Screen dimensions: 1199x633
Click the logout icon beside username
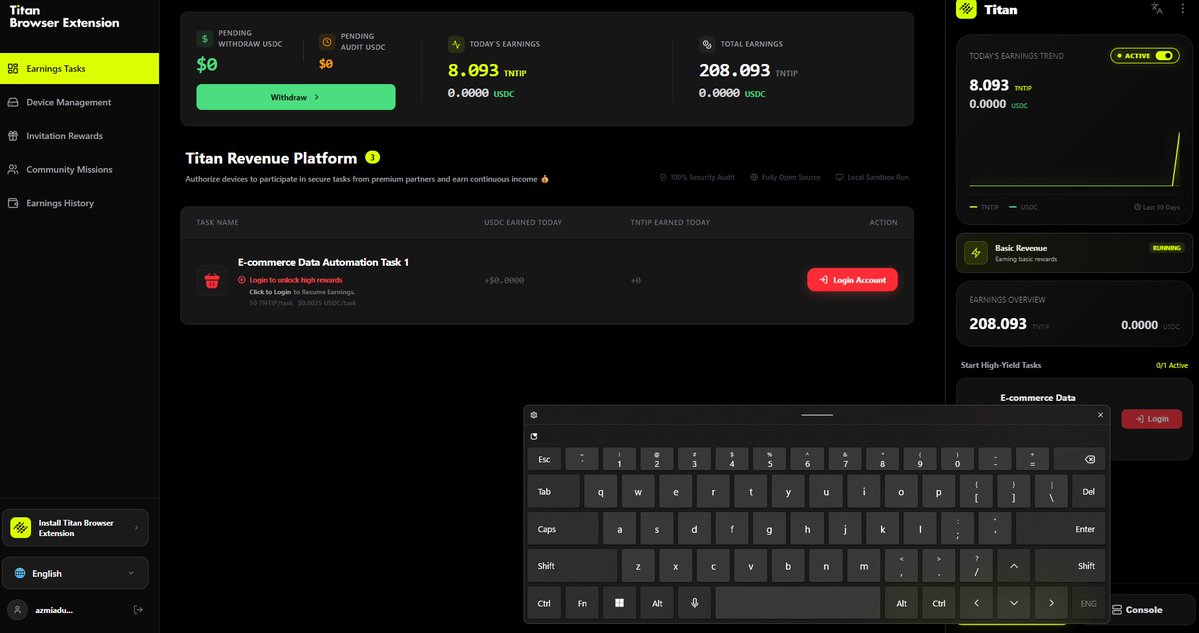coord(138,609)
